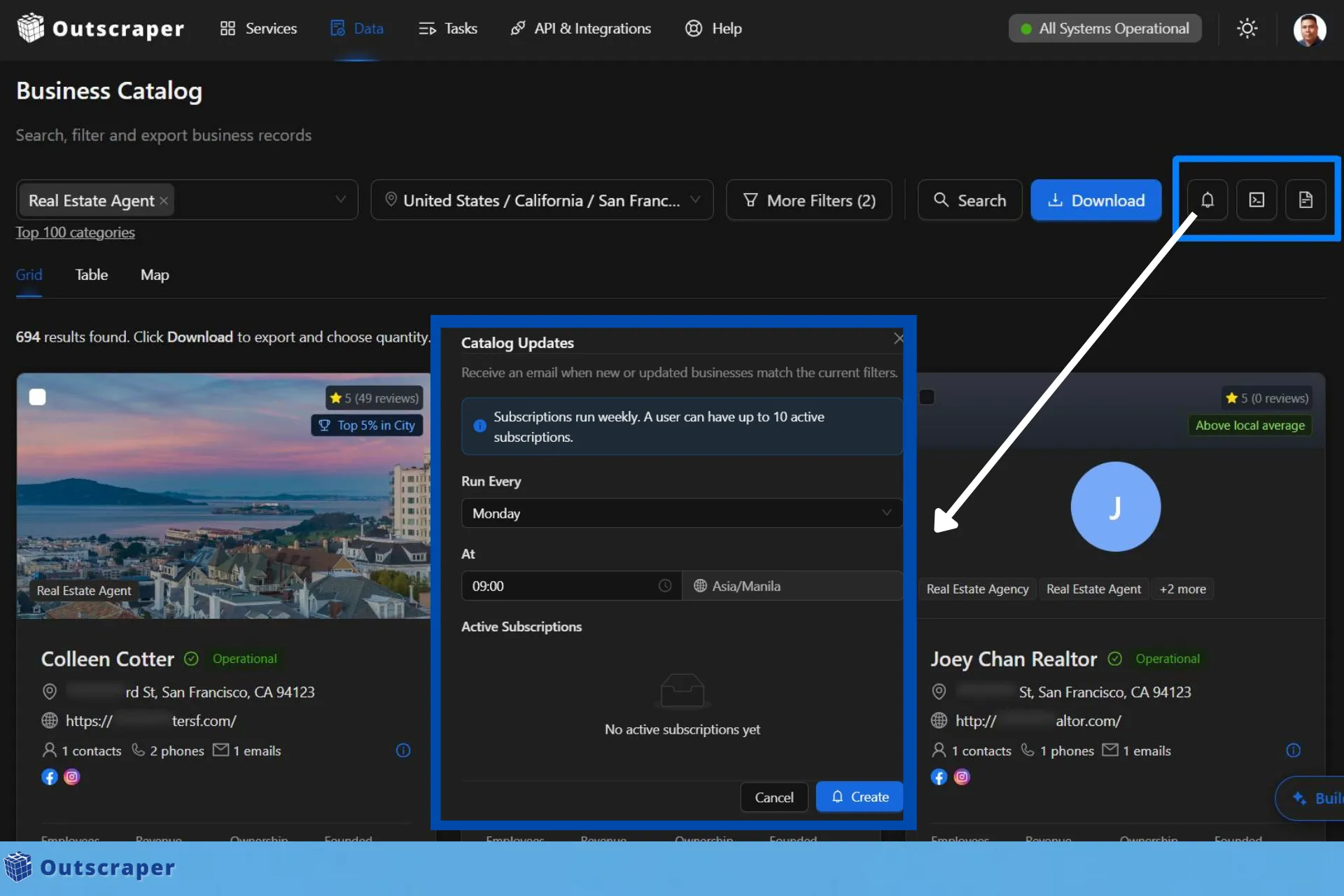Click info icon on Joey Chan card

tap(1293, 750)
